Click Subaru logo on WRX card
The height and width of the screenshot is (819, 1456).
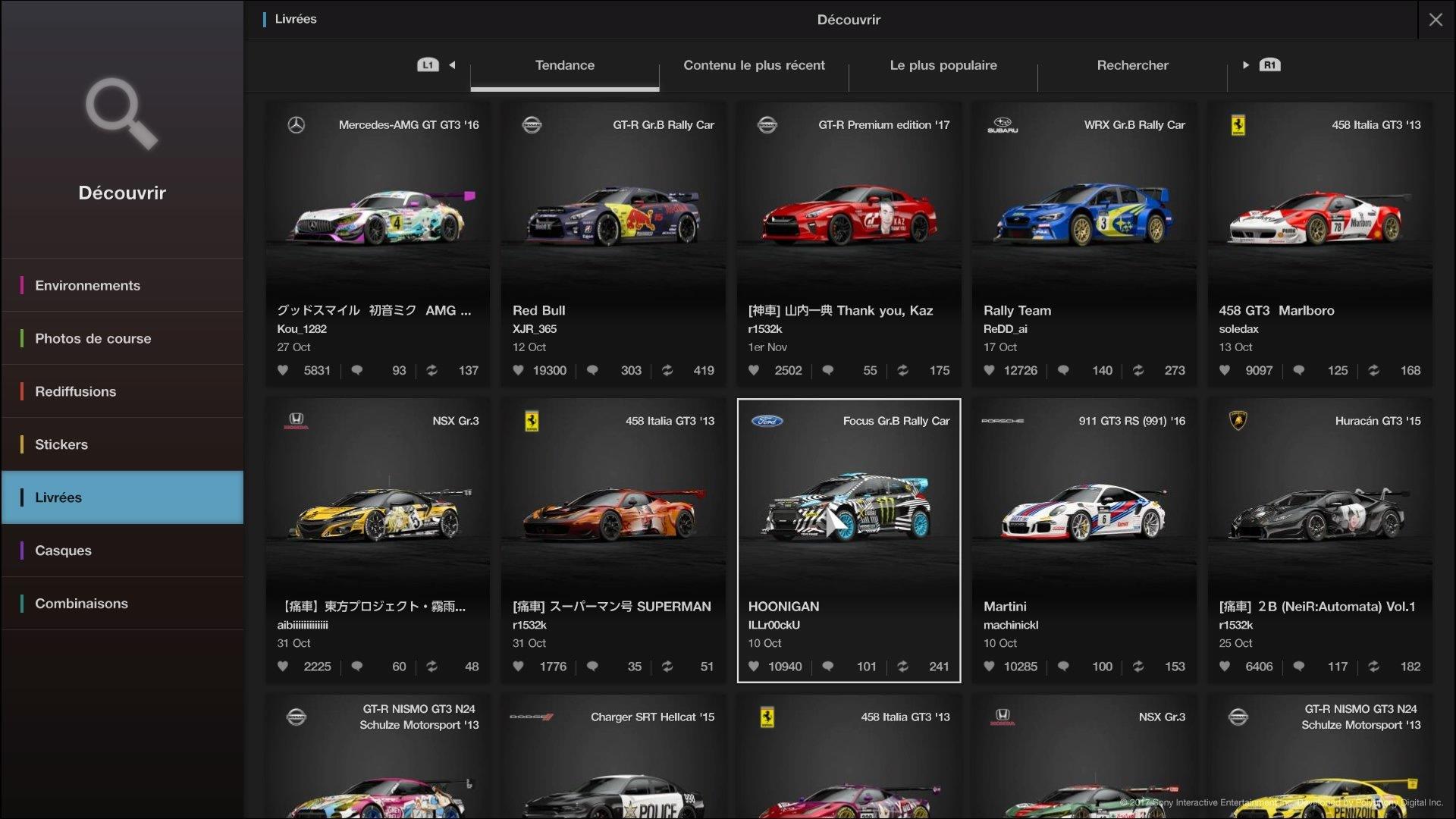pos(1003,125)
